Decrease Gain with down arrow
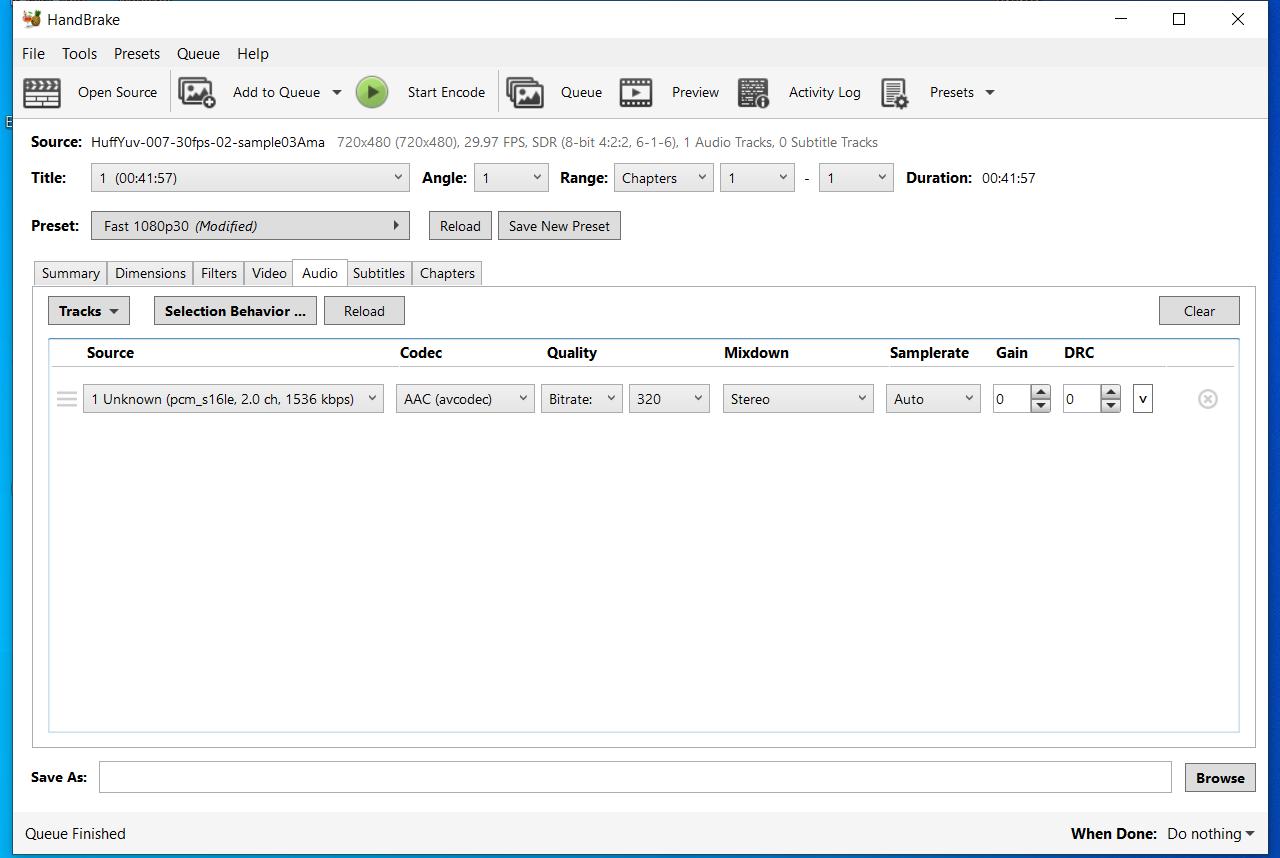 tap(1040, 406)
